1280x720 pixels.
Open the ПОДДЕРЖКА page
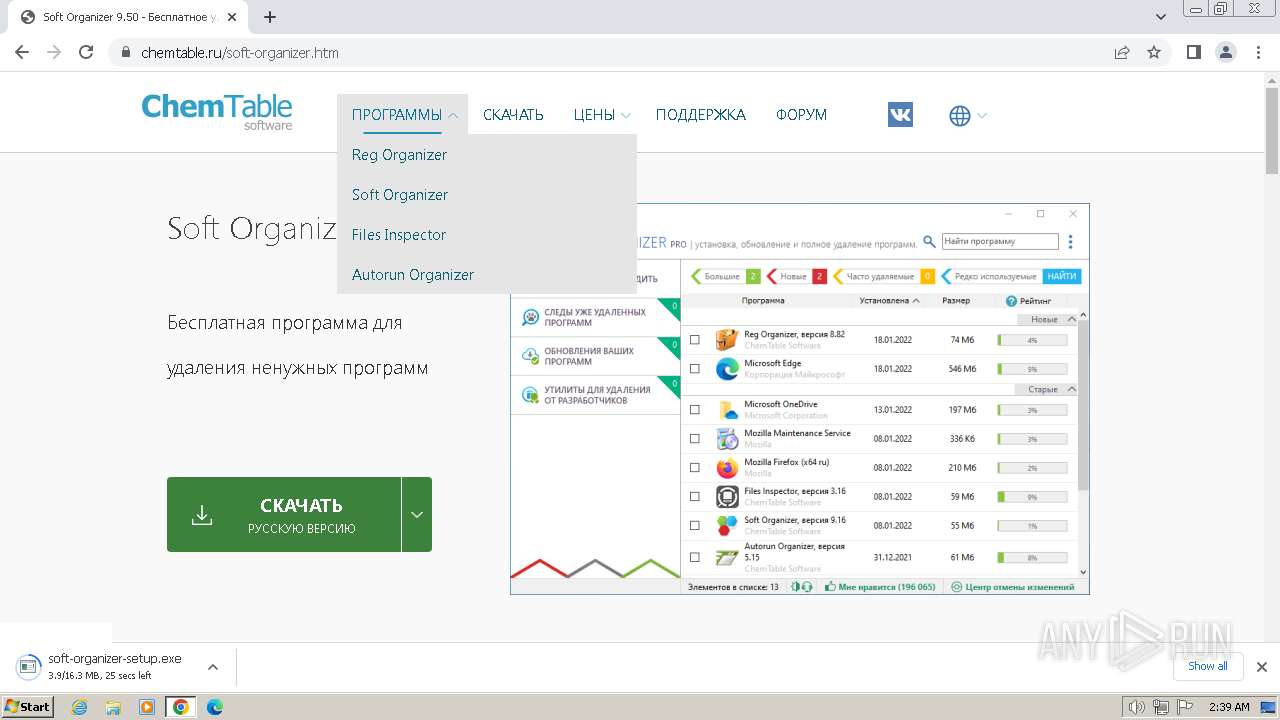click(701, 115)
